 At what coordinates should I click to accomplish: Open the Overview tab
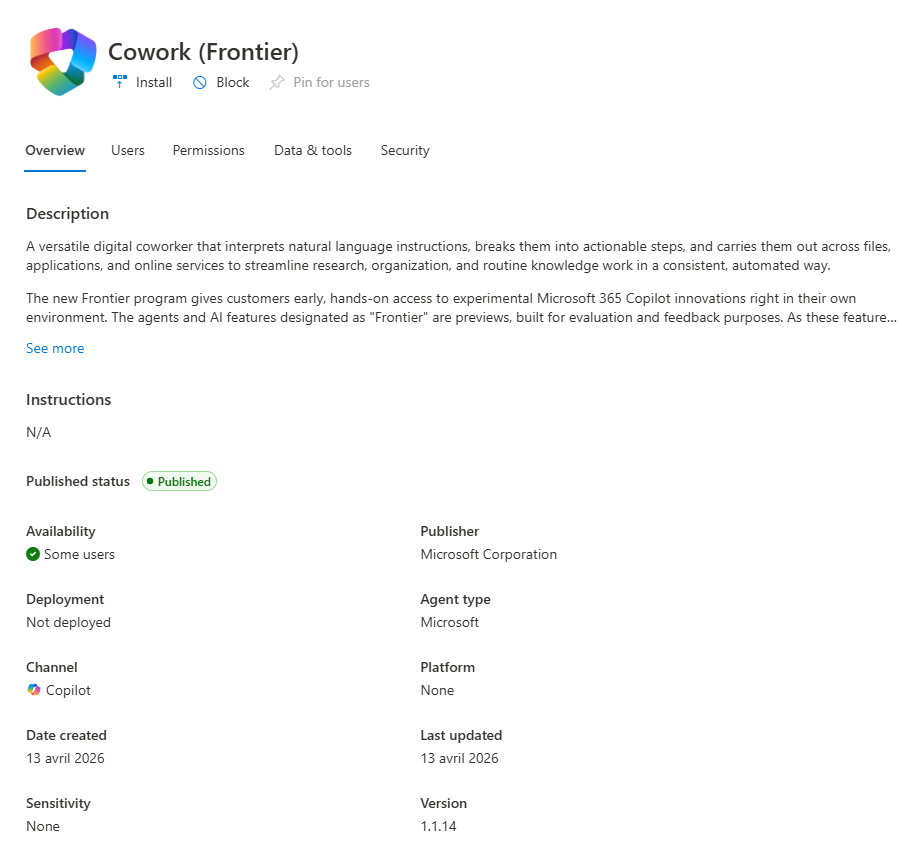55,150
